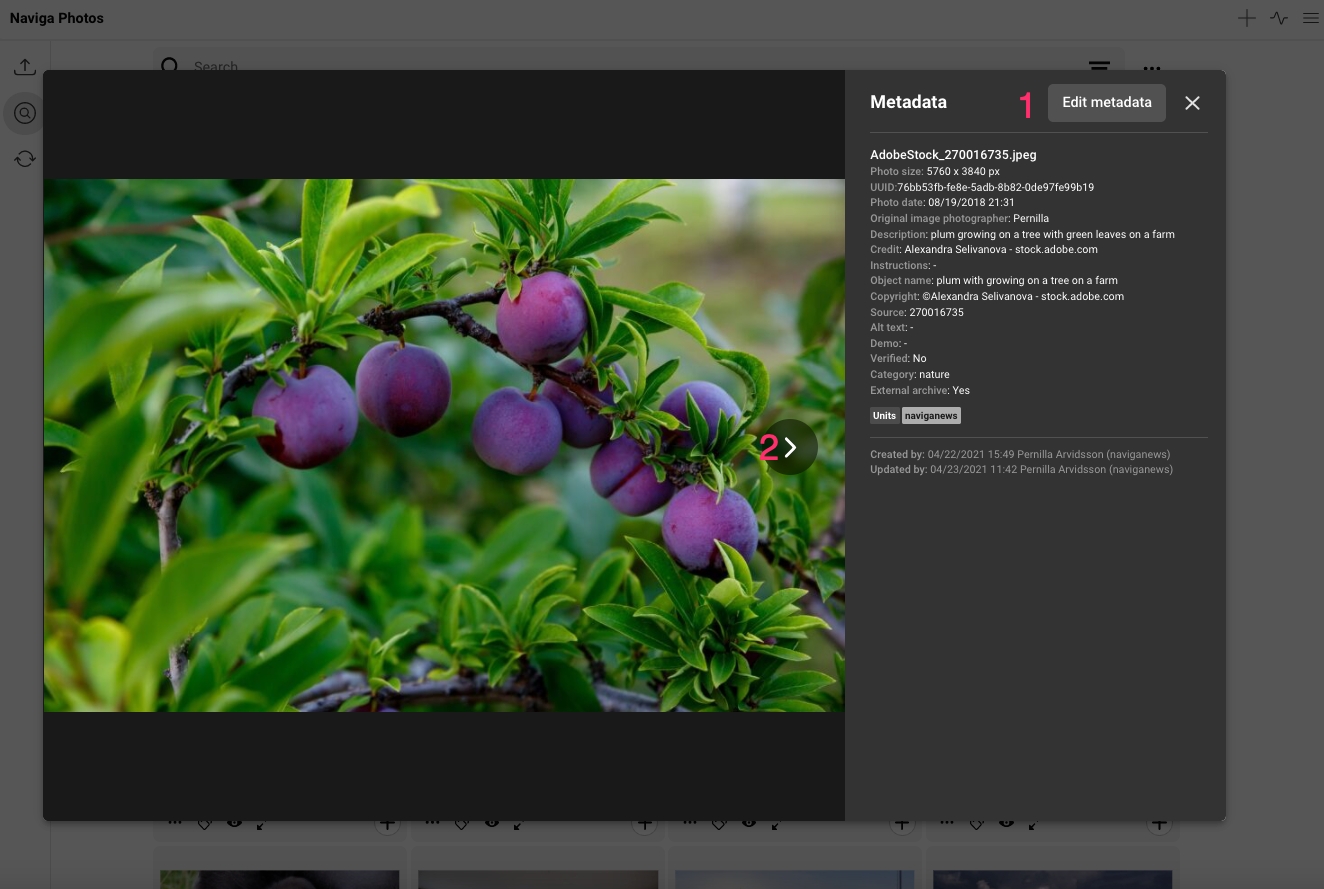Open the hamburger menu in the top-right corner
The image size is (1324, 889).
click(1310, 18)
